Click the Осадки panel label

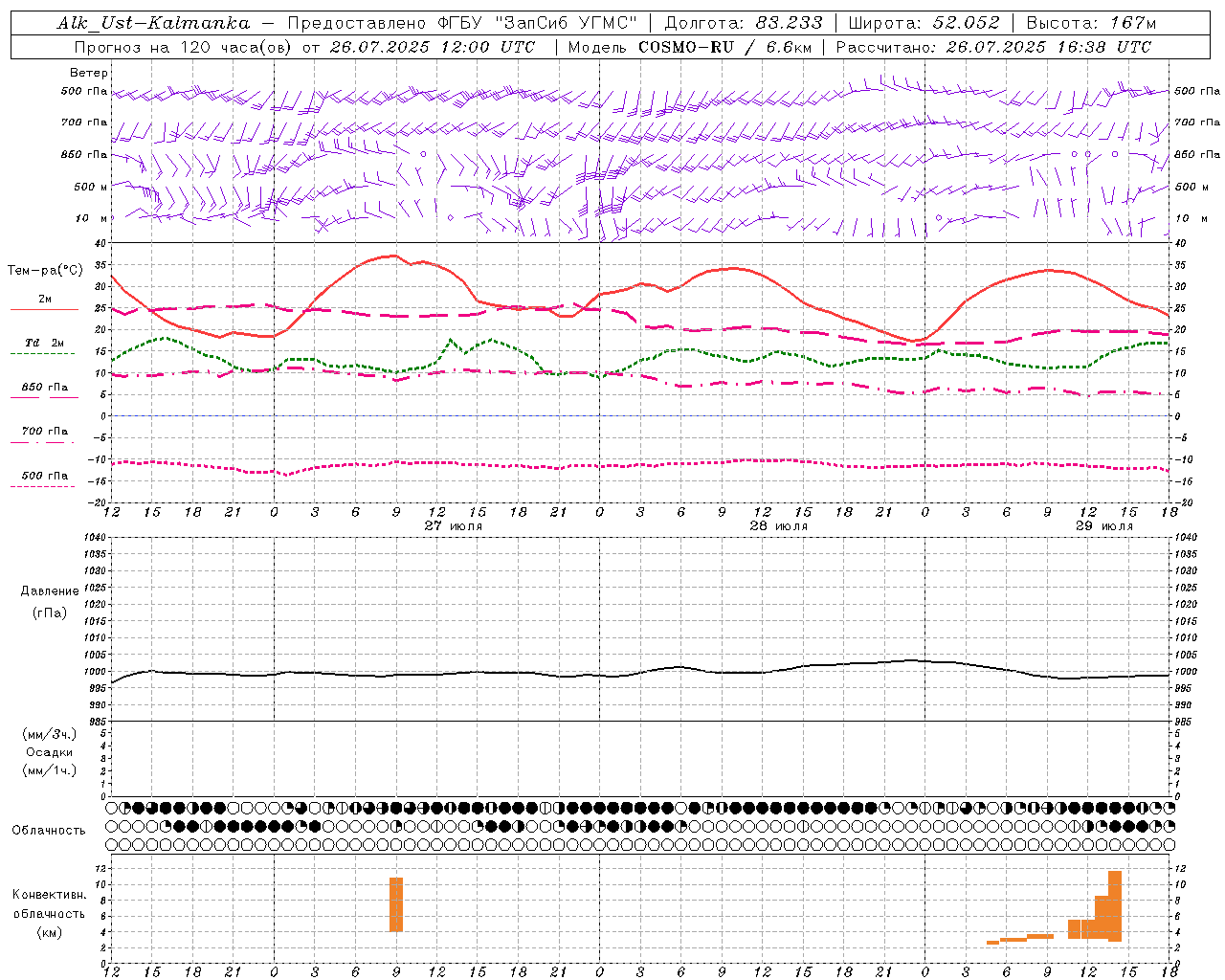pos(50,752)
